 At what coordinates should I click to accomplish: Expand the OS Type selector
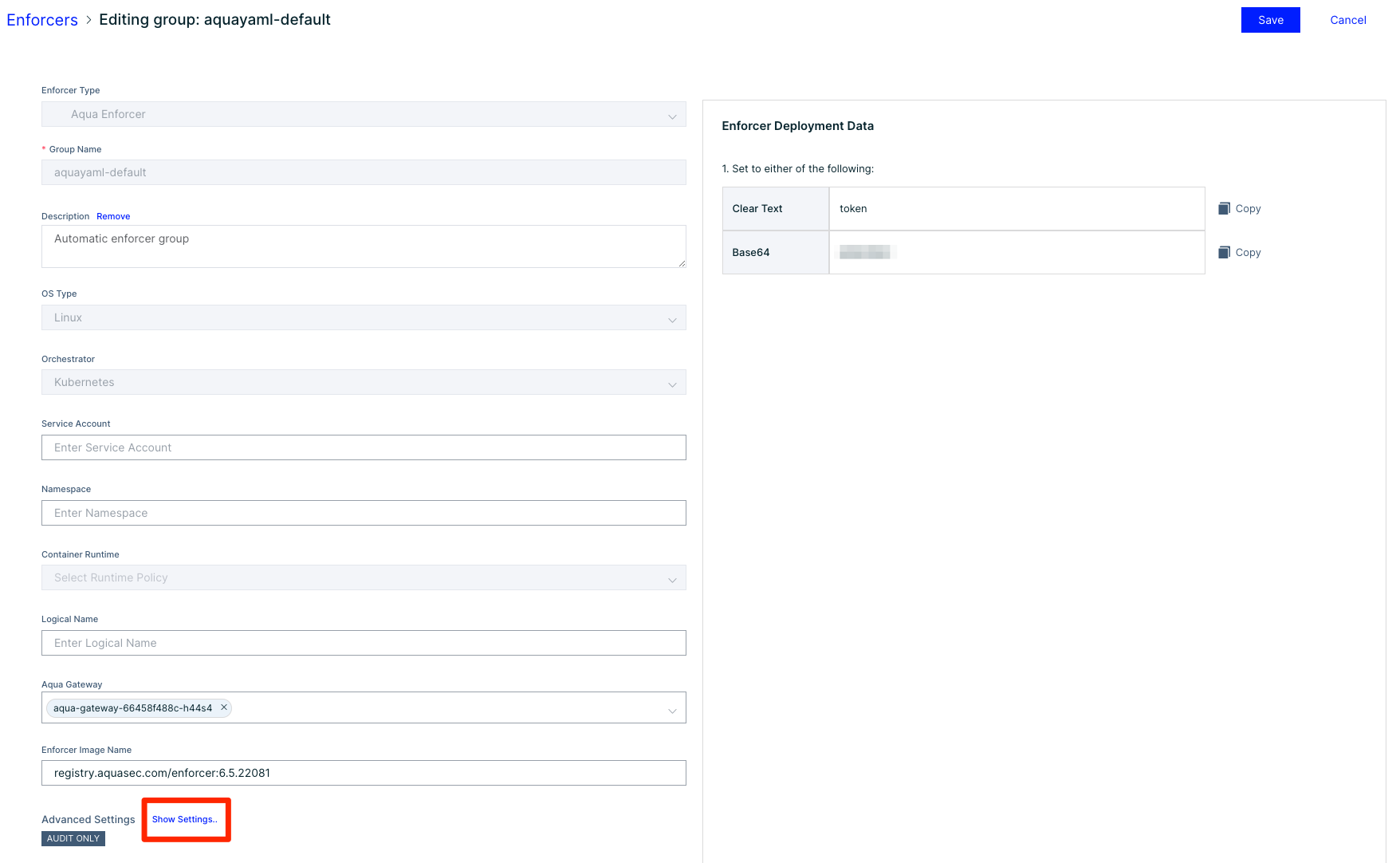pyautogui.click(x=672, y=317)
